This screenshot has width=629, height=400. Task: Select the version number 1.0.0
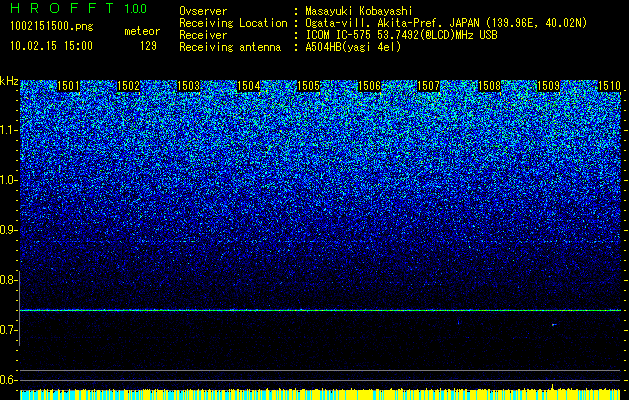[x=136, y=9]
